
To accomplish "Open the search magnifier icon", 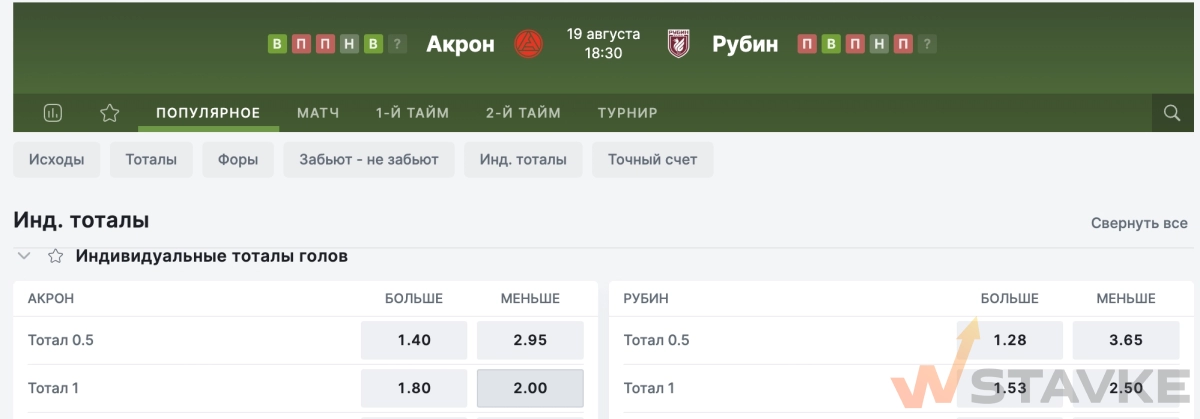I will point(1172,113).
